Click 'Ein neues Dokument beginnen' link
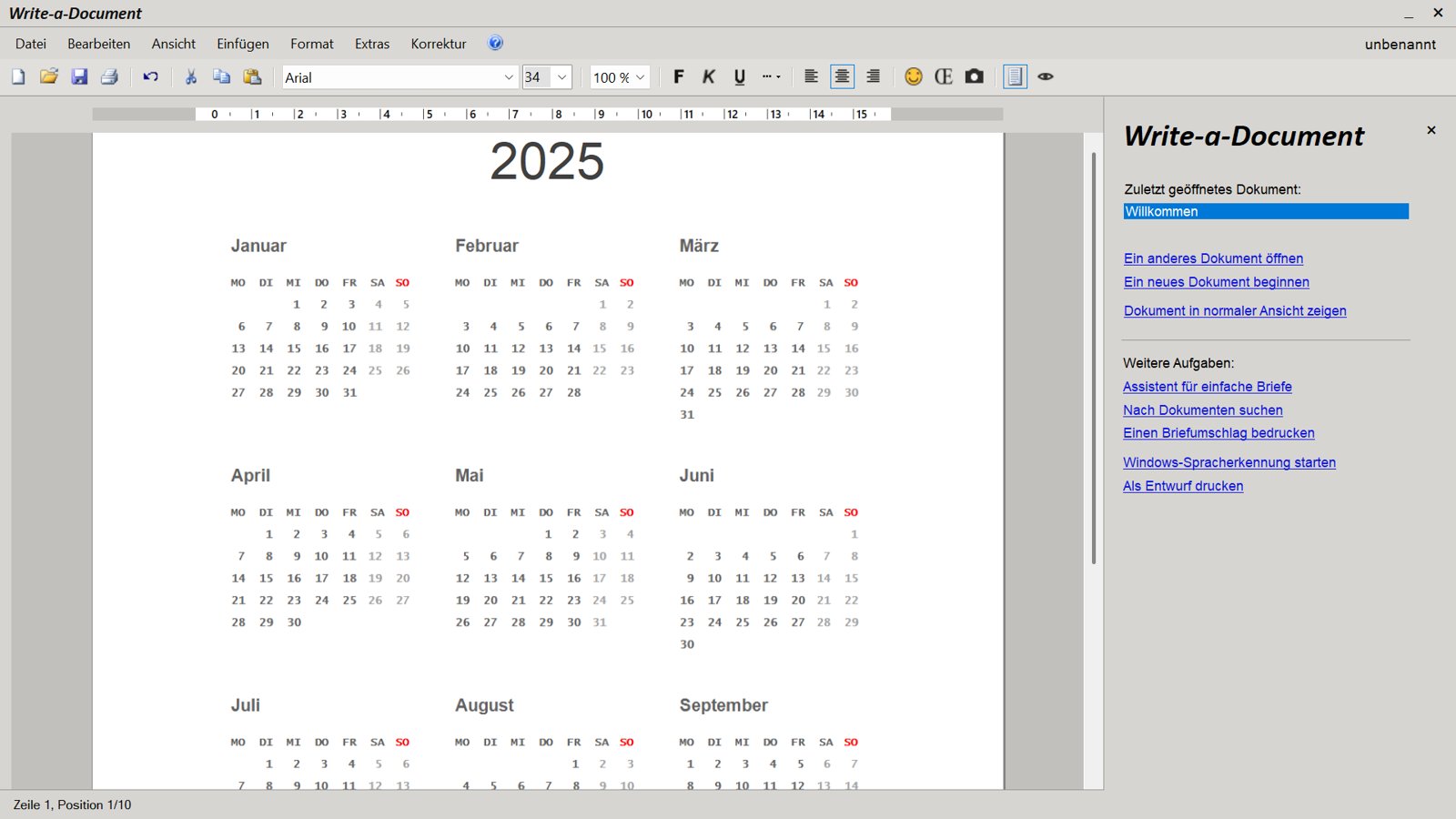The image size is (1456, 819). [1216, 282]
